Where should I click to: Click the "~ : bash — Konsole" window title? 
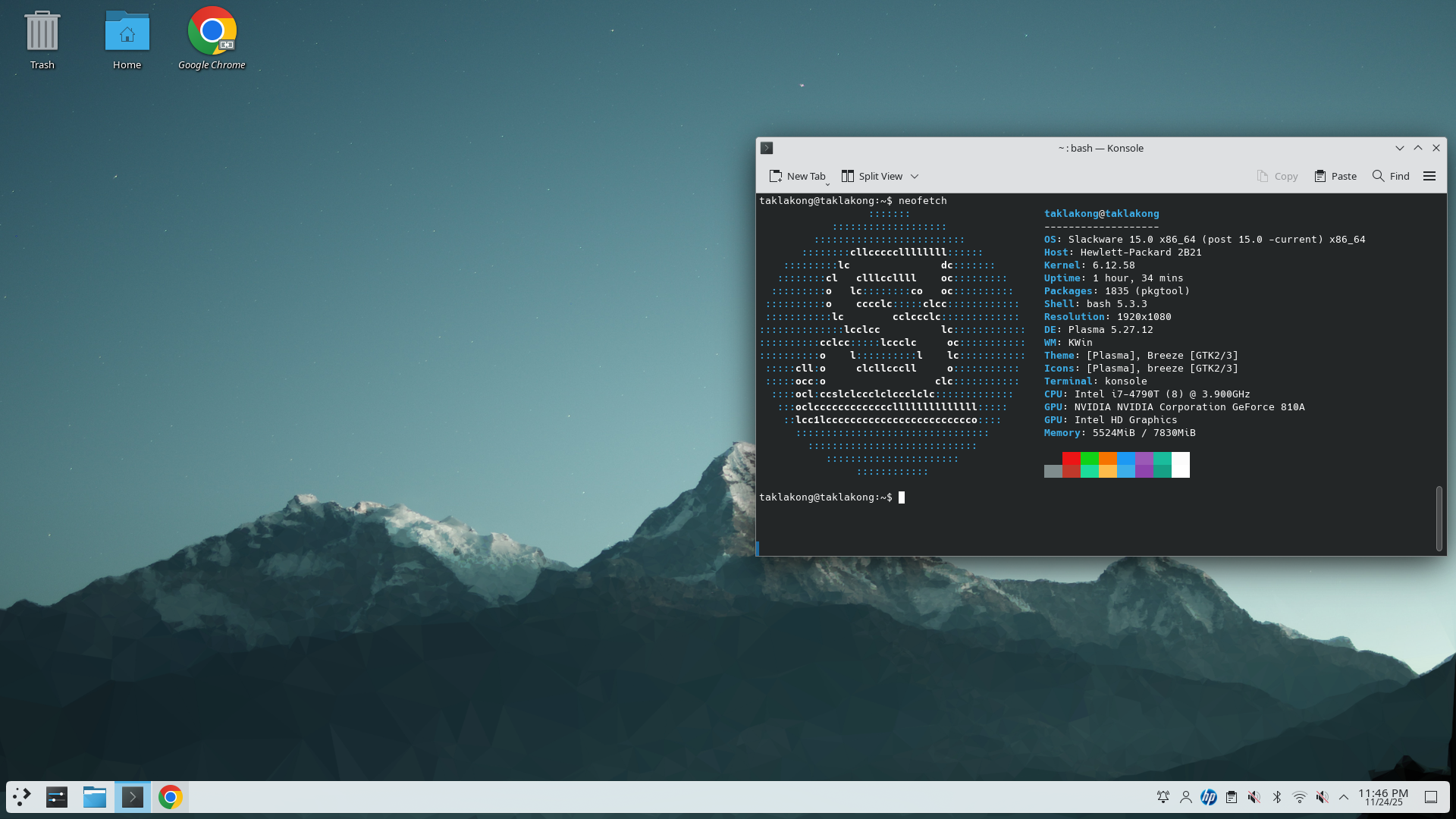coord(1101,148)
